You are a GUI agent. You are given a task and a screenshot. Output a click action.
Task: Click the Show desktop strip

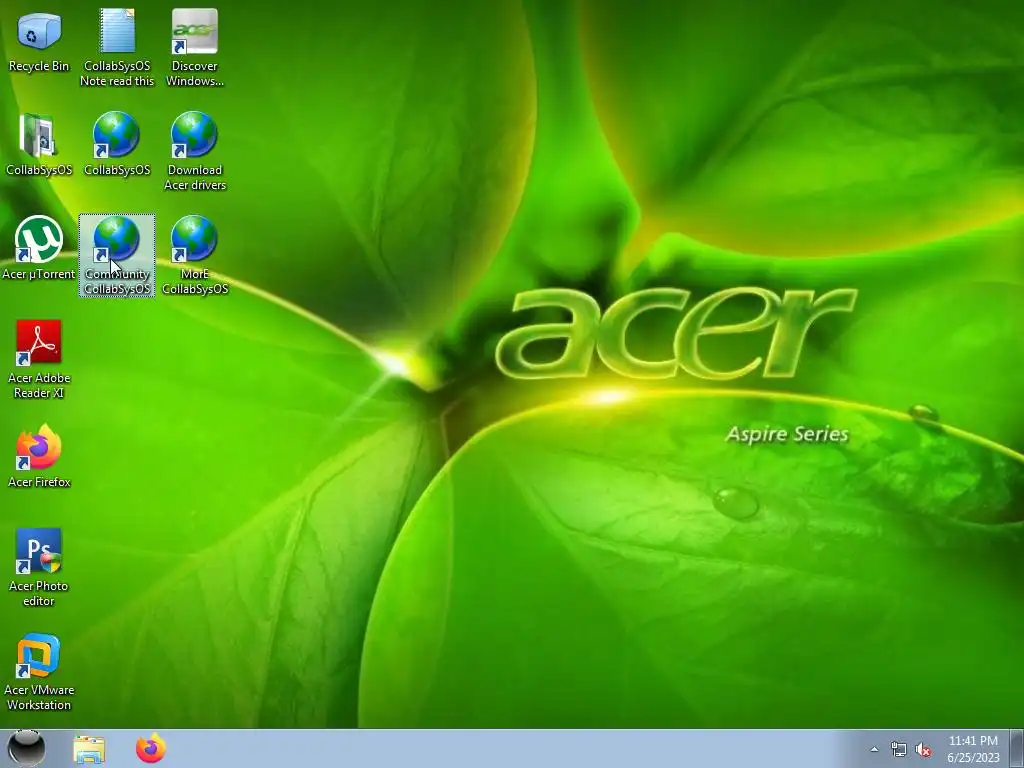(x=1017, y=748)
